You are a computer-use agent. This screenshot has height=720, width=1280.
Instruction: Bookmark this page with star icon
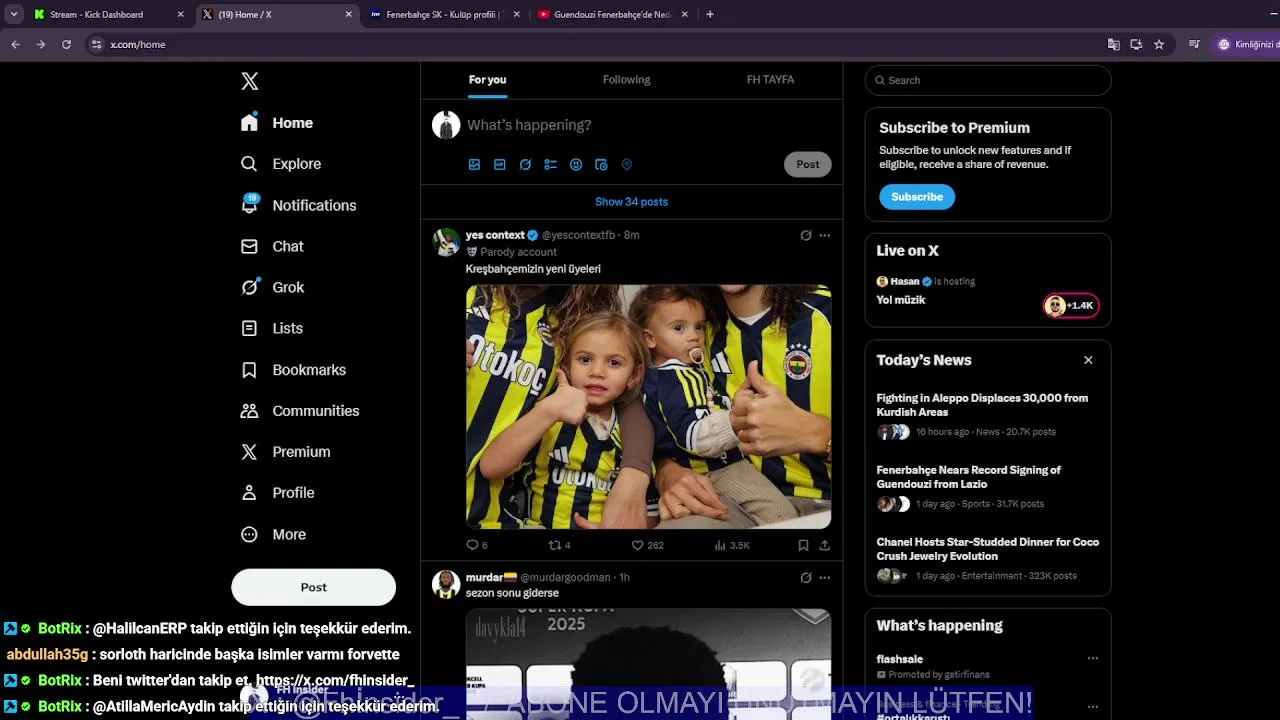(1159, 45)
